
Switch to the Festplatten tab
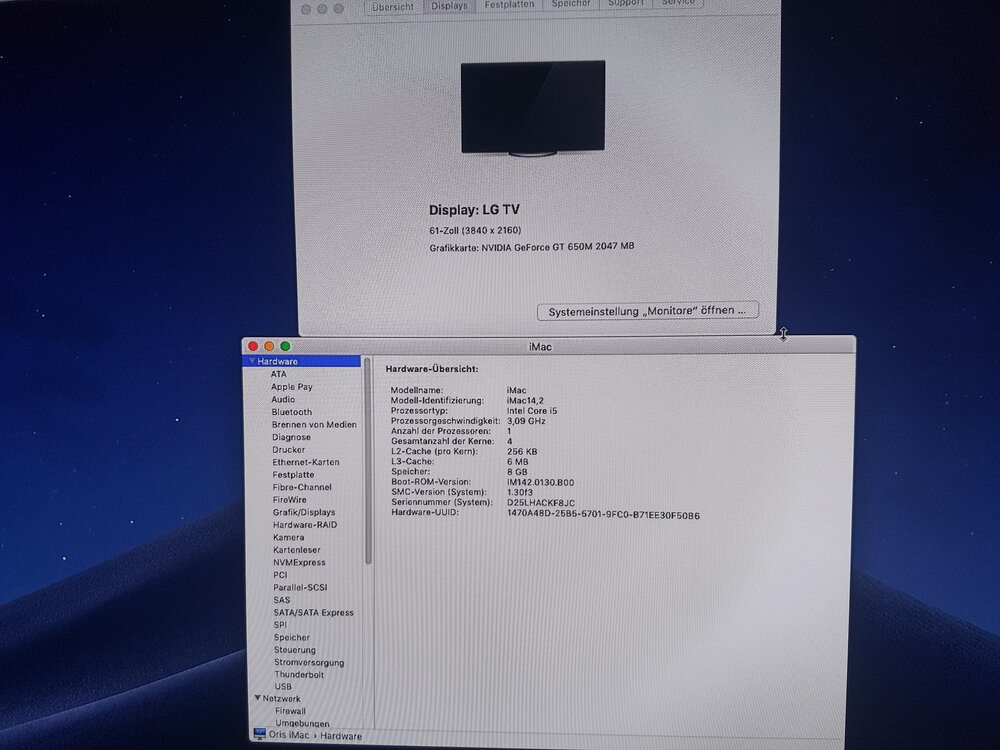tap(509, 4)
